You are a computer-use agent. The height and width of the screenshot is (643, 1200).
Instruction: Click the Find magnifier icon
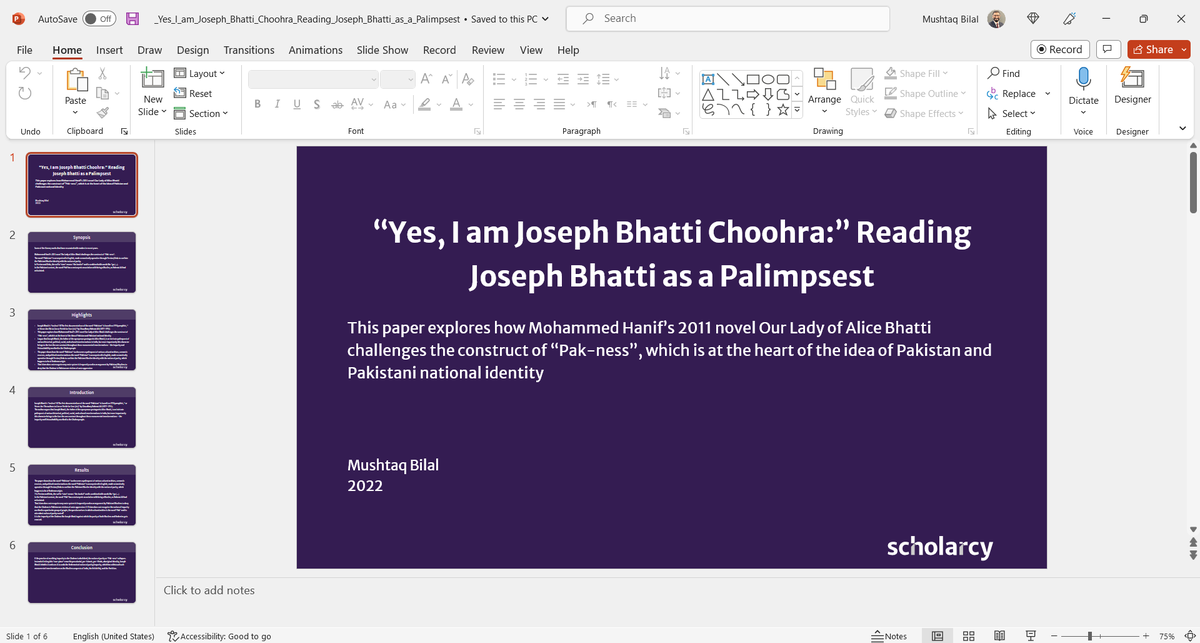(x=993, y=73)
